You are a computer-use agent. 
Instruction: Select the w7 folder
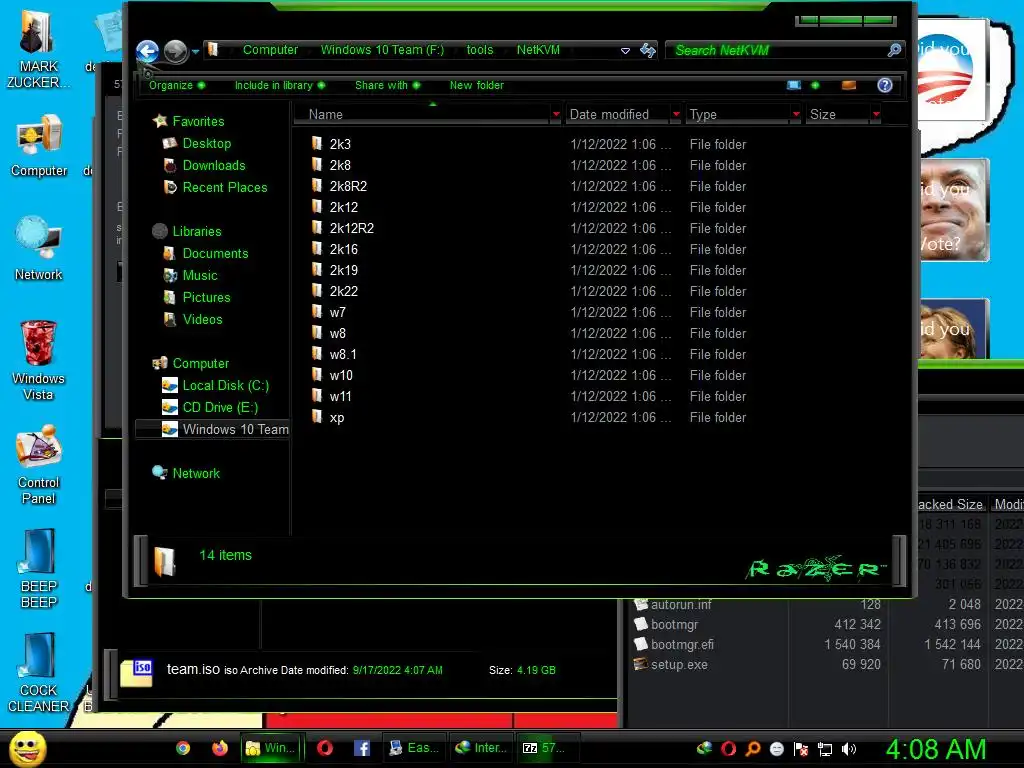point(337,313)
